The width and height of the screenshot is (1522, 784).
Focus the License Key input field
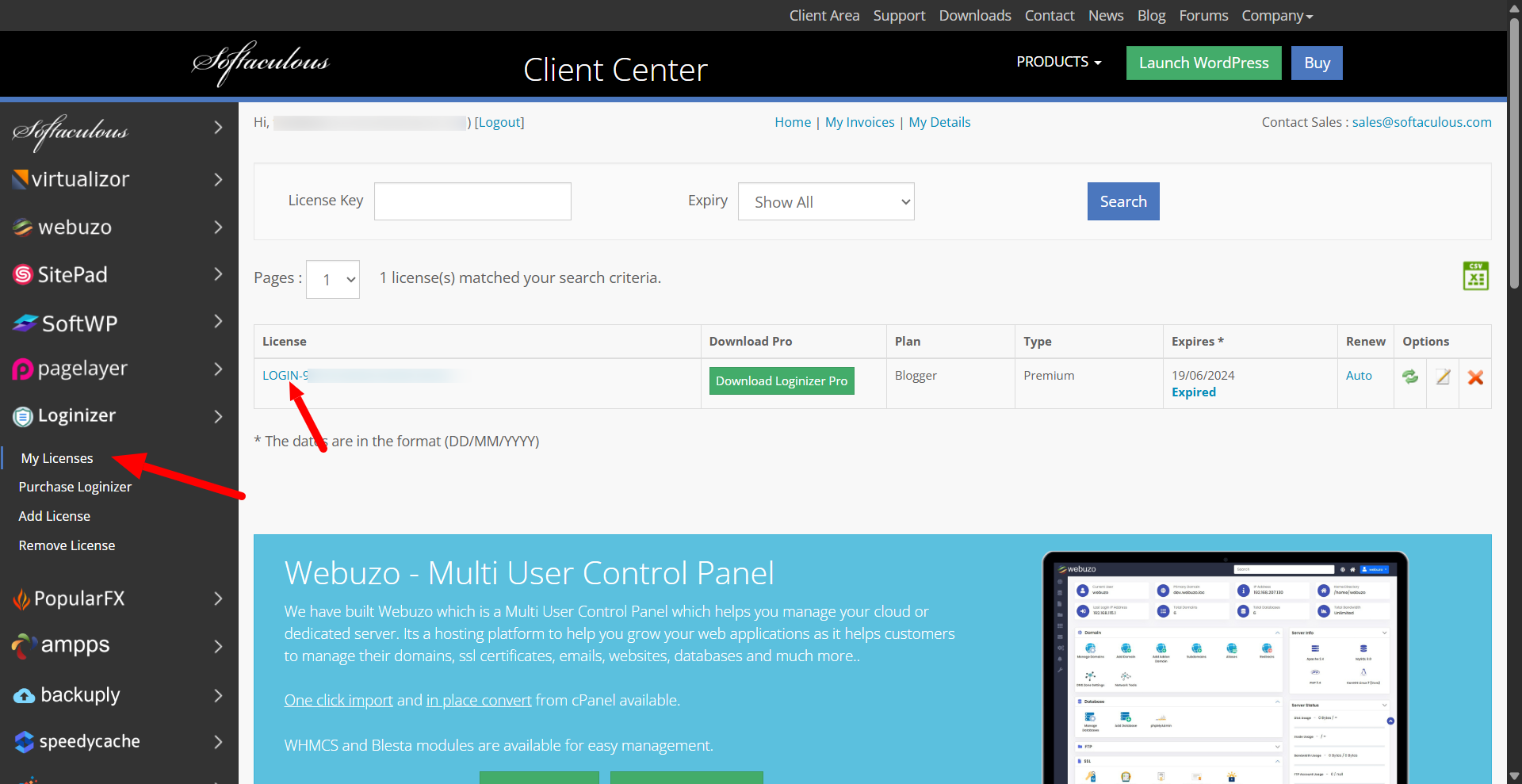(472, 201)
